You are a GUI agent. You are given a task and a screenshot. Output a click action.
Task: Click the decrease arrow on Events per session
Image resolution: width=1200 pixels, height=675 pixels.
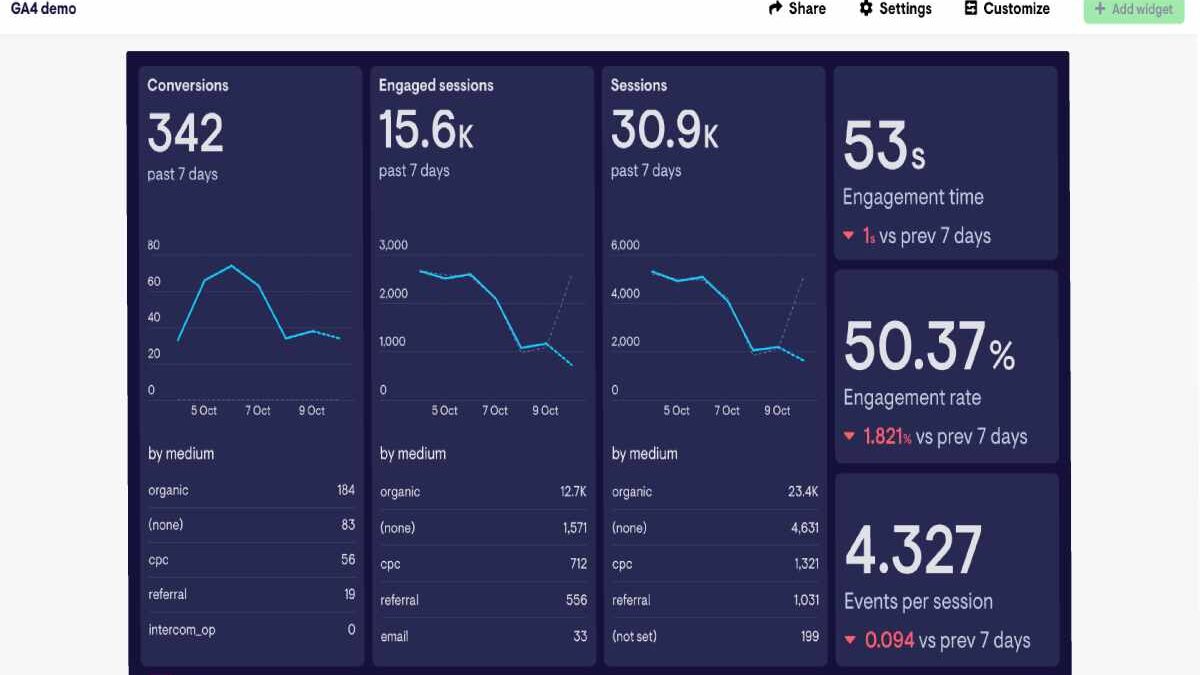point(849,640)
